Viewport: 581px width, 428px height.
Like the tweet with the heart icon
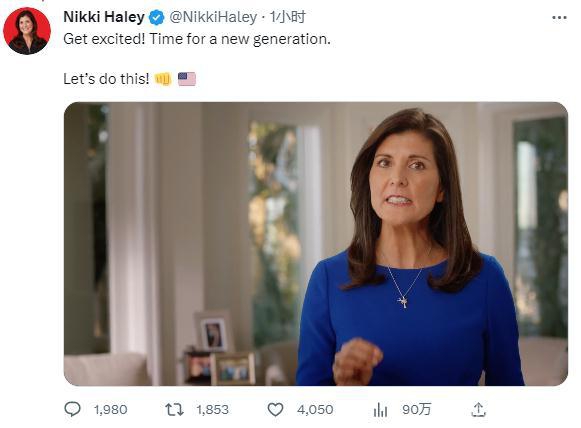coord(275,410)
